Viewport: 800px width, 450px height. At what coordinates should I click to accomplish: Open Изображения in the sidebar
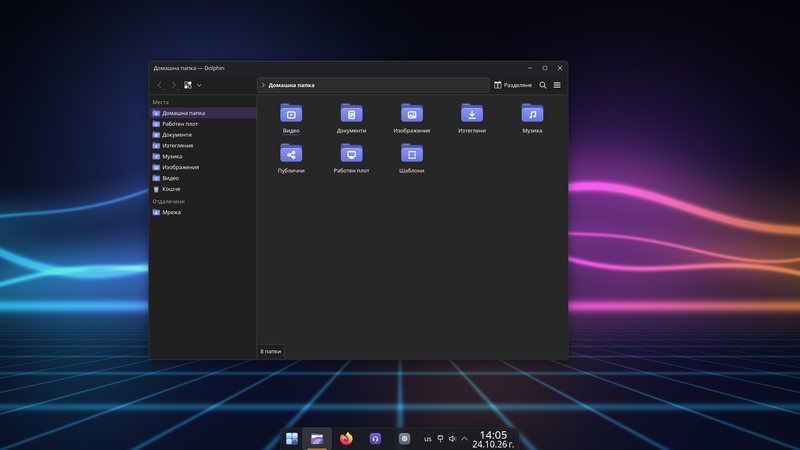pos(203,167)
